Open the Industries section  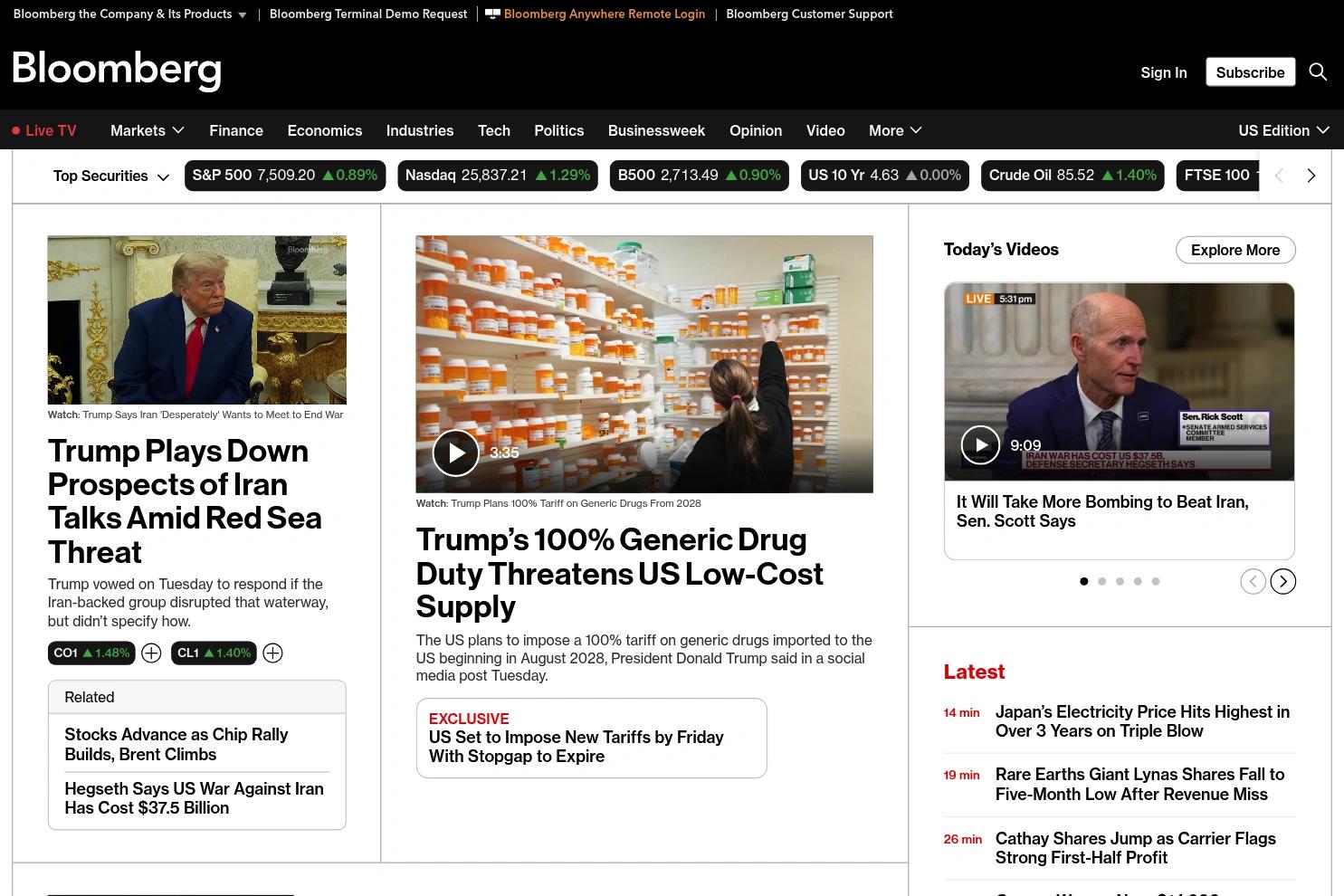tap(420, 130)
